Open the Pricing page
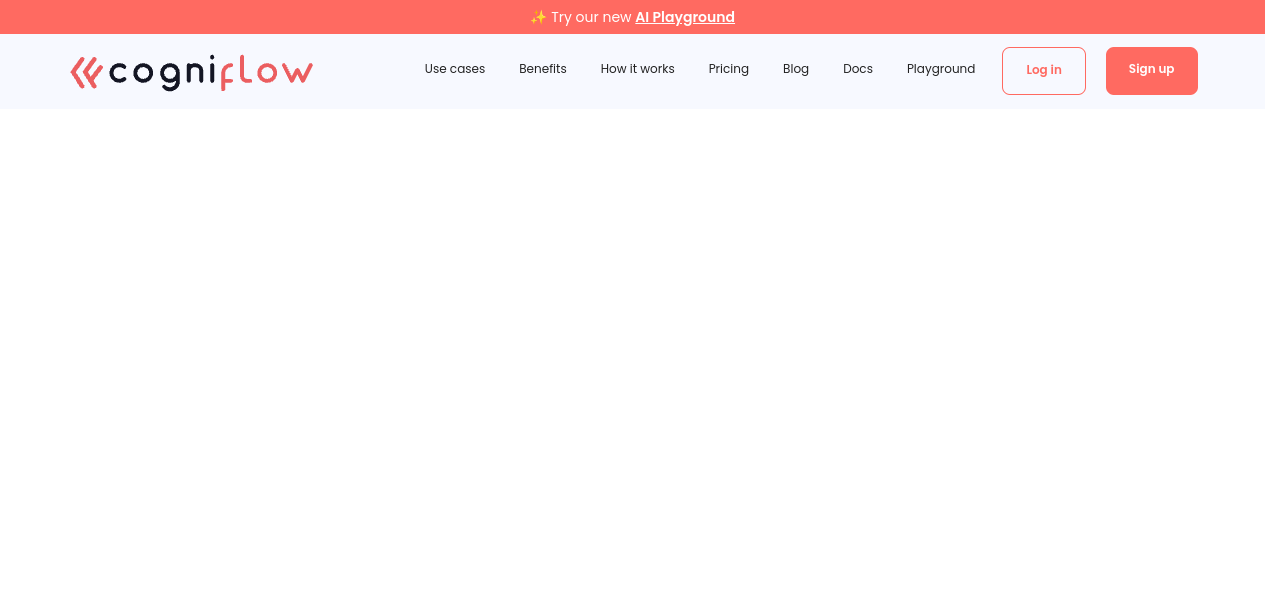This screenshot has width=1280, height=600. [728, 69]
